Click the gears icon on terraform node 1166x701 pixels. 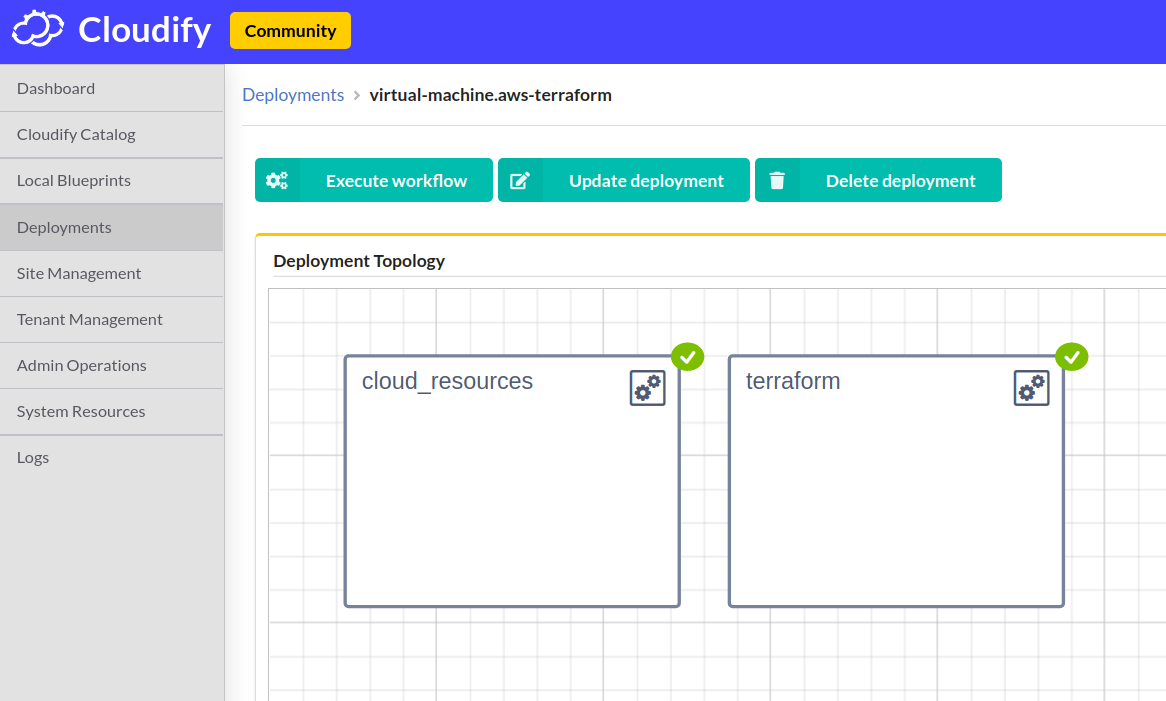(x=1031, y=388)
